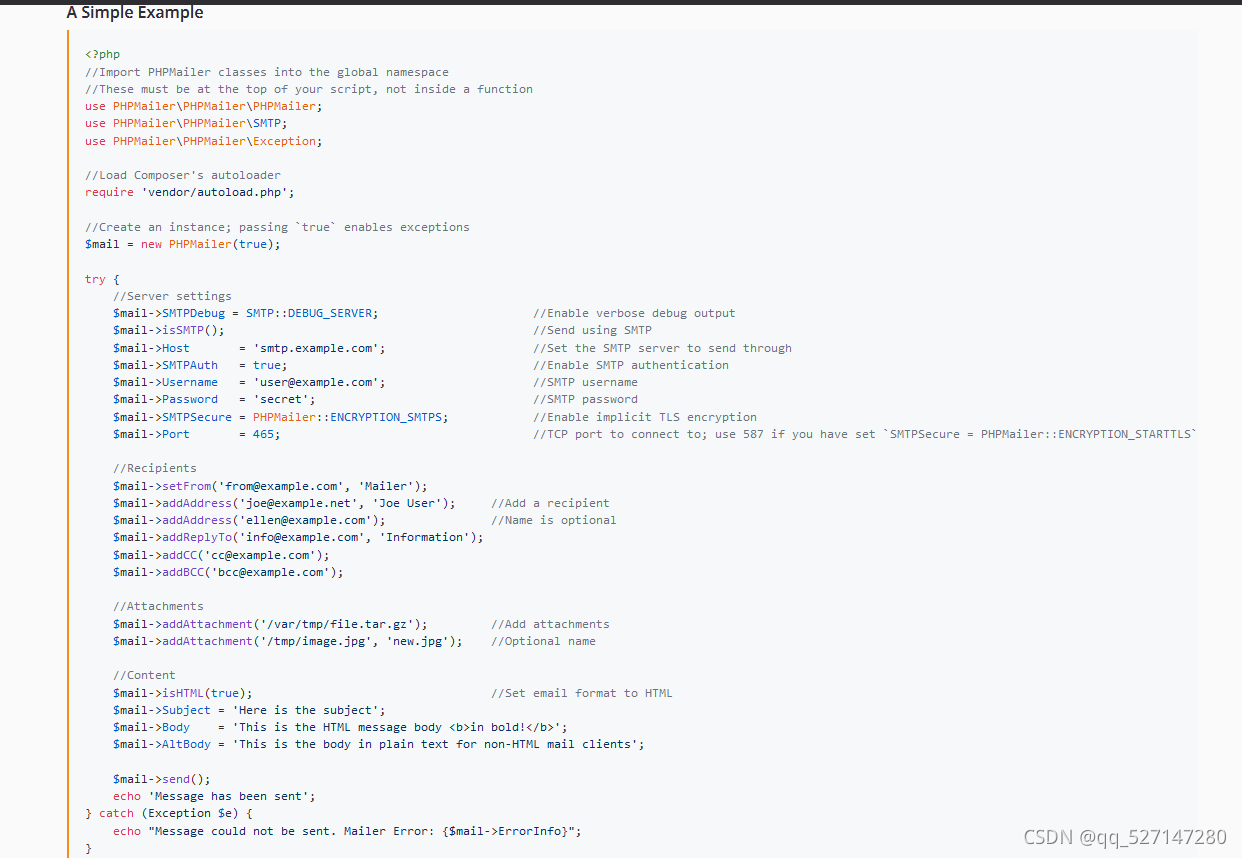Click the line 'use PHPMailer\PHPMailer\PHPMailer;'
The image size is (1242, 858).
[x=204, y=106]
